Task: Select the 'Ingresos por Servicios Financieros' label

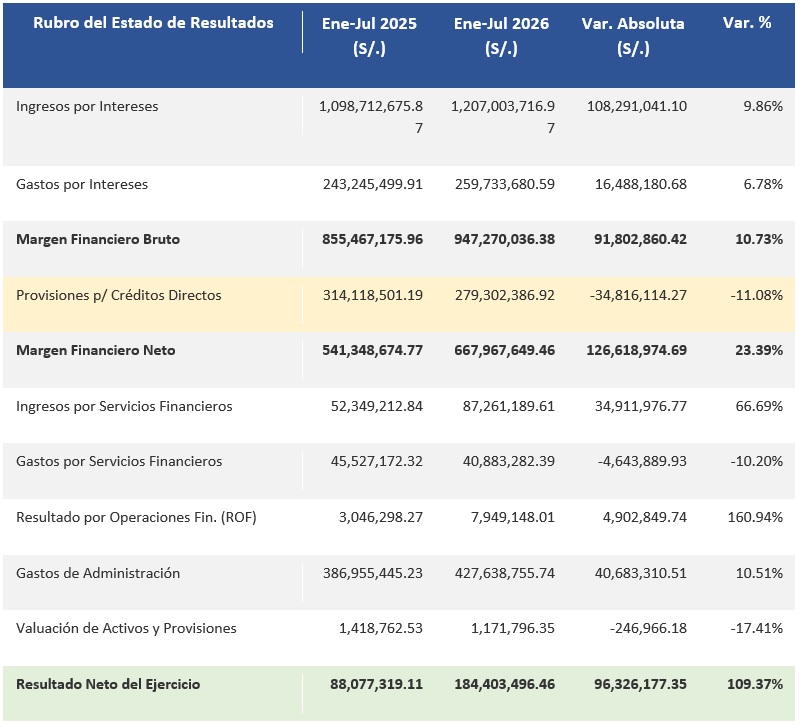Action: click(124, 406)
